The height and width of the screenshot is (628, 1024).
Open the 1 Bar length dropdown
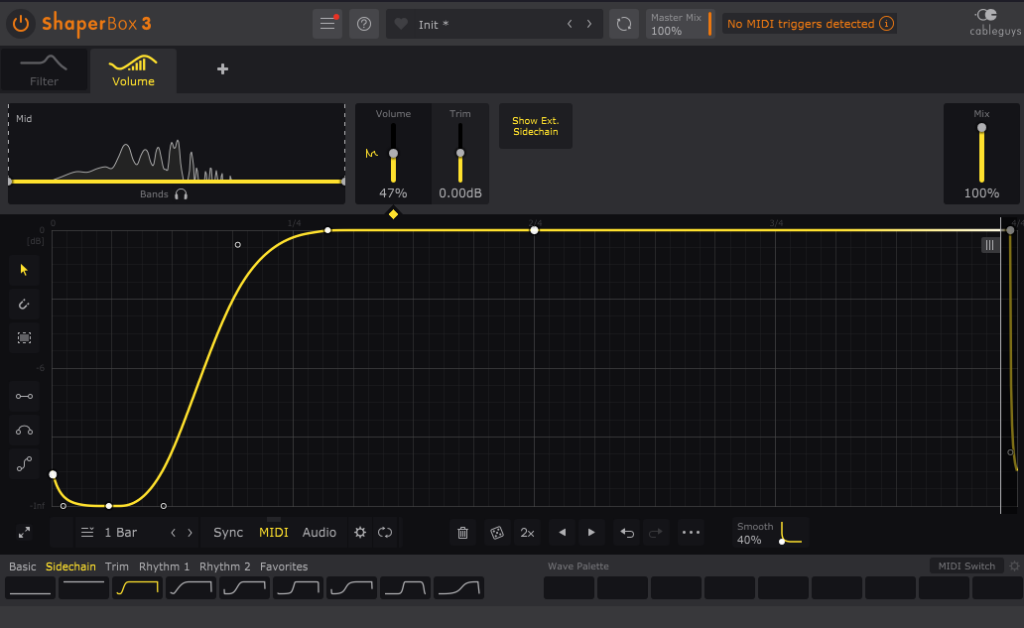pyautogui.click(x=120, y=533)
